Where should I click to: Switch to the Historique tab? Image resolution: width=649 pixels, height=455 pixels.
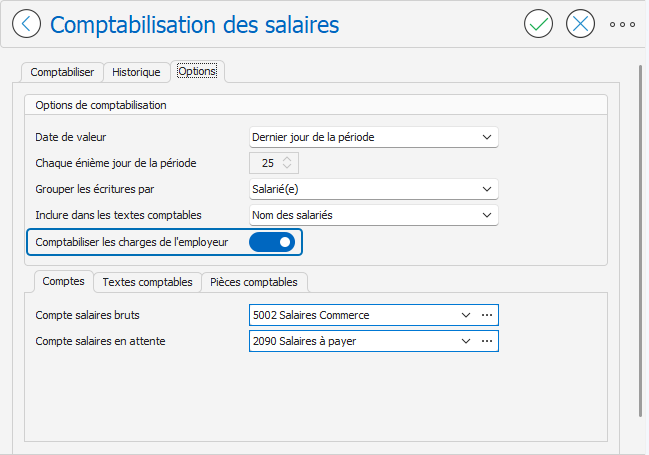[x=136, y=72]
